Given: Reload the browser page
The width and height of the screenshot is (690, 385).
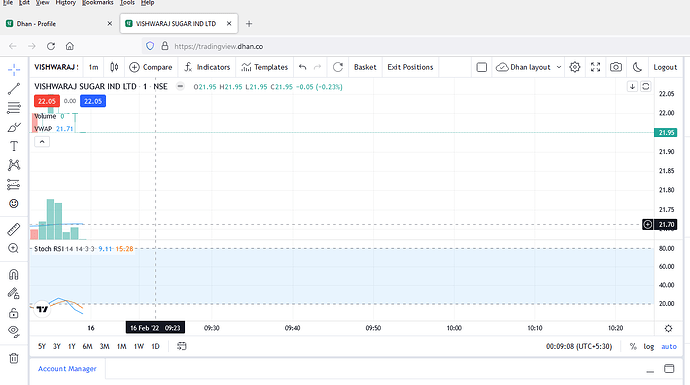Looking at the screenshot, I should [51, 46].
